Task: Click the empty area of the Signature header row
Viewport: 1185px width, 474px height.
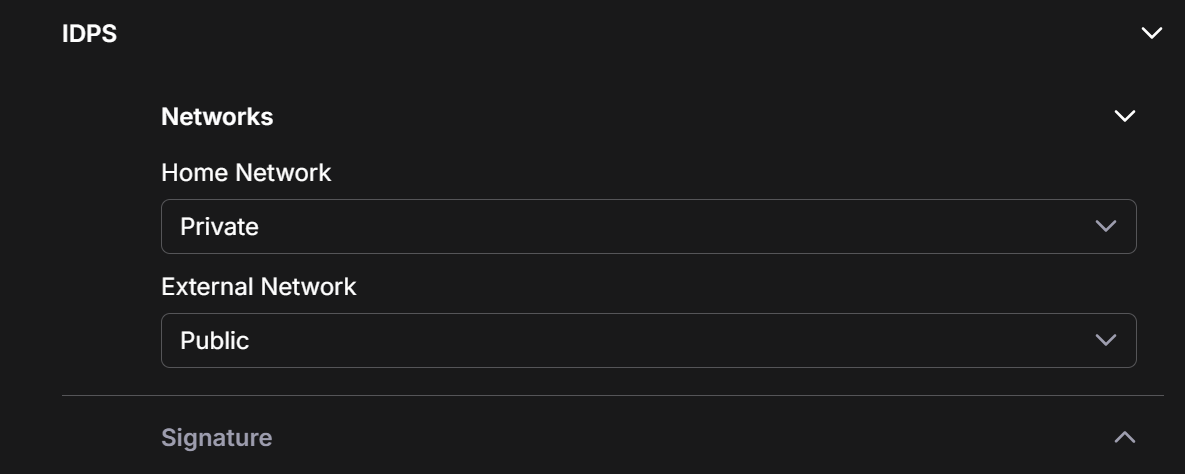Action: (x=680, y=438)
